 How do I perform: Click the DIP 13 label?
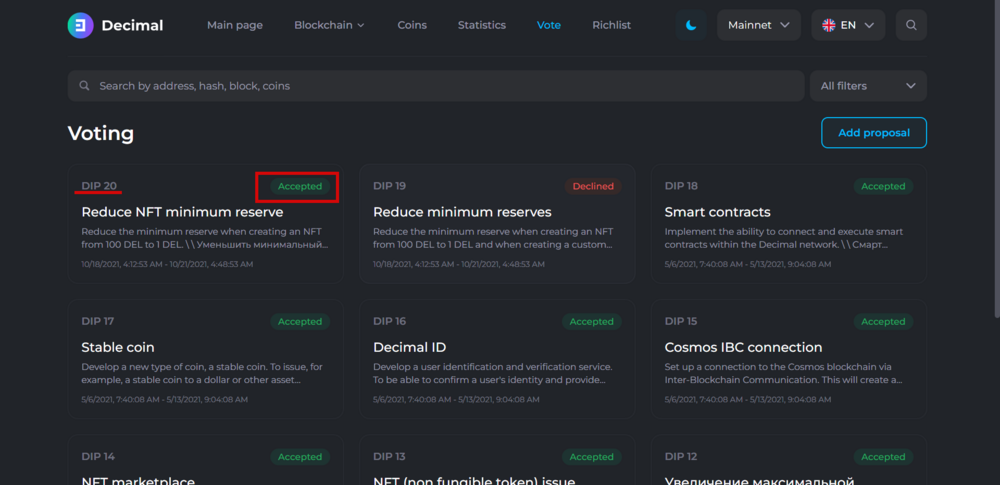389,456
